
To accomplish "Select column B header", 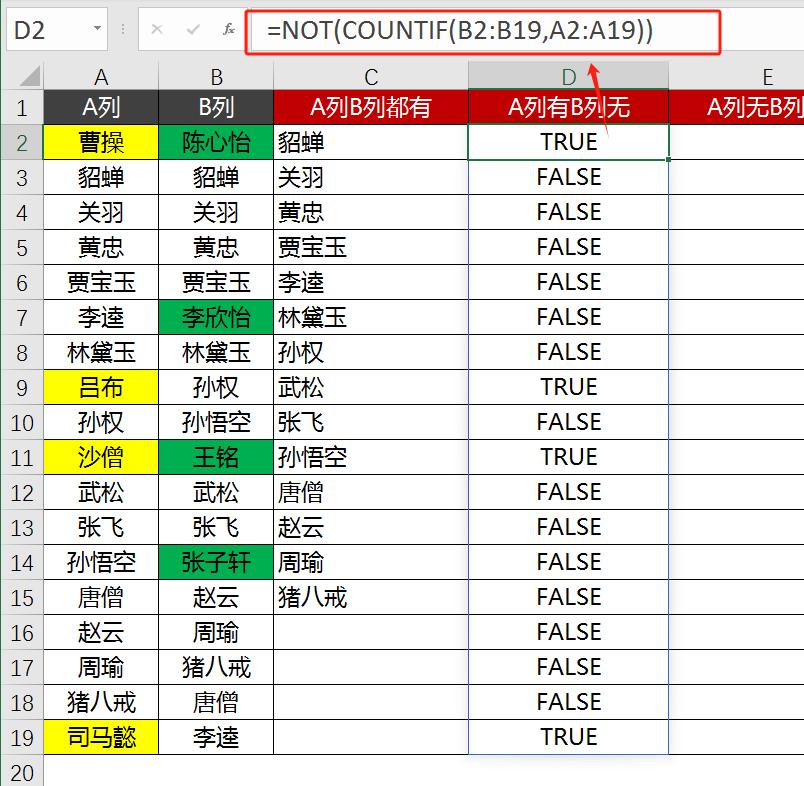I will coord(216,77).
